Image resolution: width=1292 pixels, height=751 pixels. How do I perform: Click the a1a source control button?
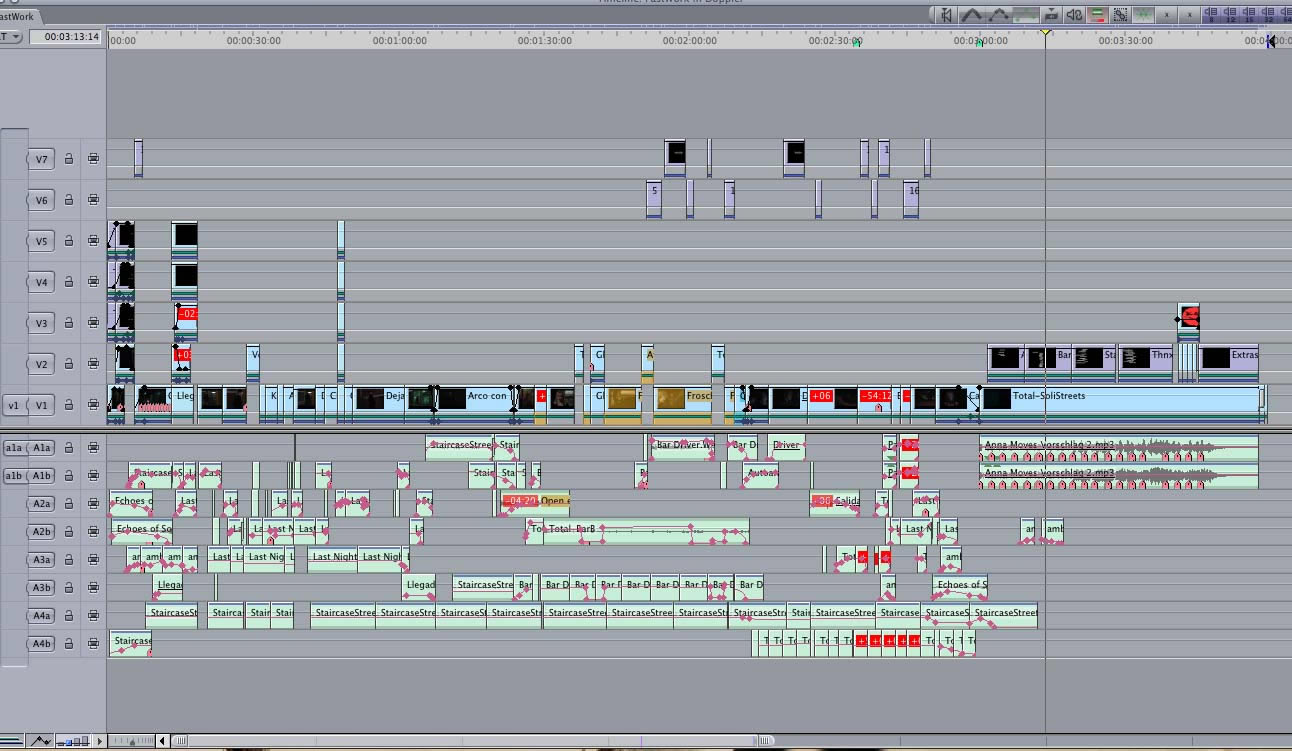tap(14, 448)
